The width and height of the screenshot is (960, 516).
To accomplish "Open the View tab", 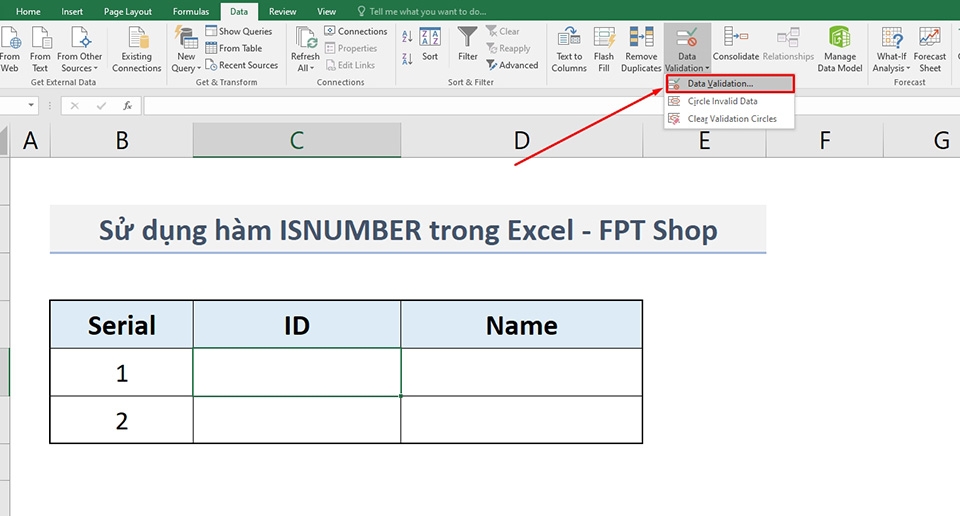I will (326, 12).
